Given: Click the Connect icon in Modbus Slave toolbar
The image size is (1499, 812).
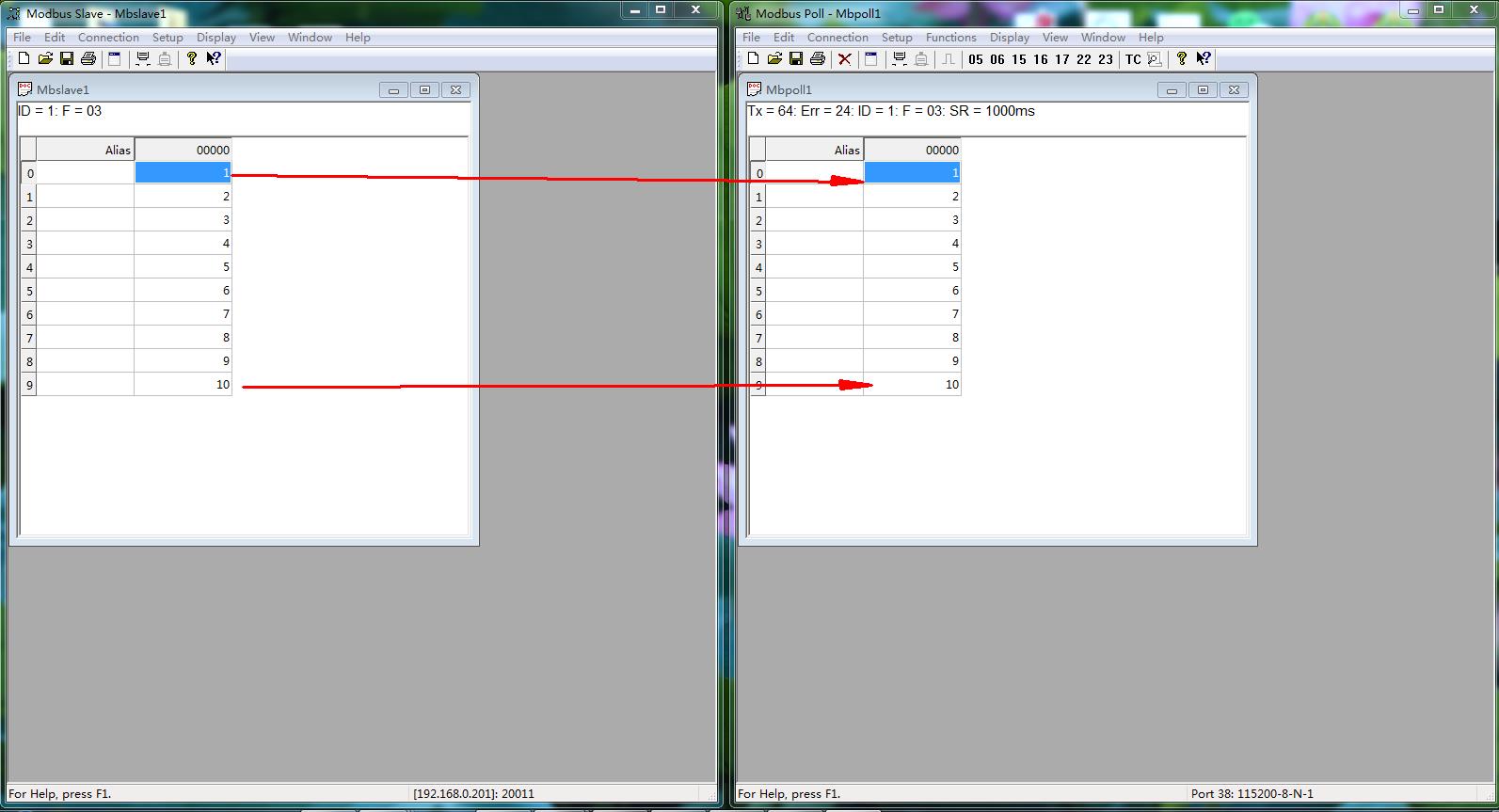Looking at the screenshot, I should click(143, 59).
